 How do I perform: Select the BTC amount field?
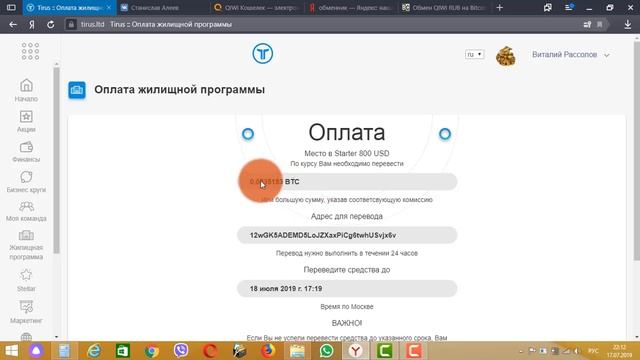click(347, 182)
